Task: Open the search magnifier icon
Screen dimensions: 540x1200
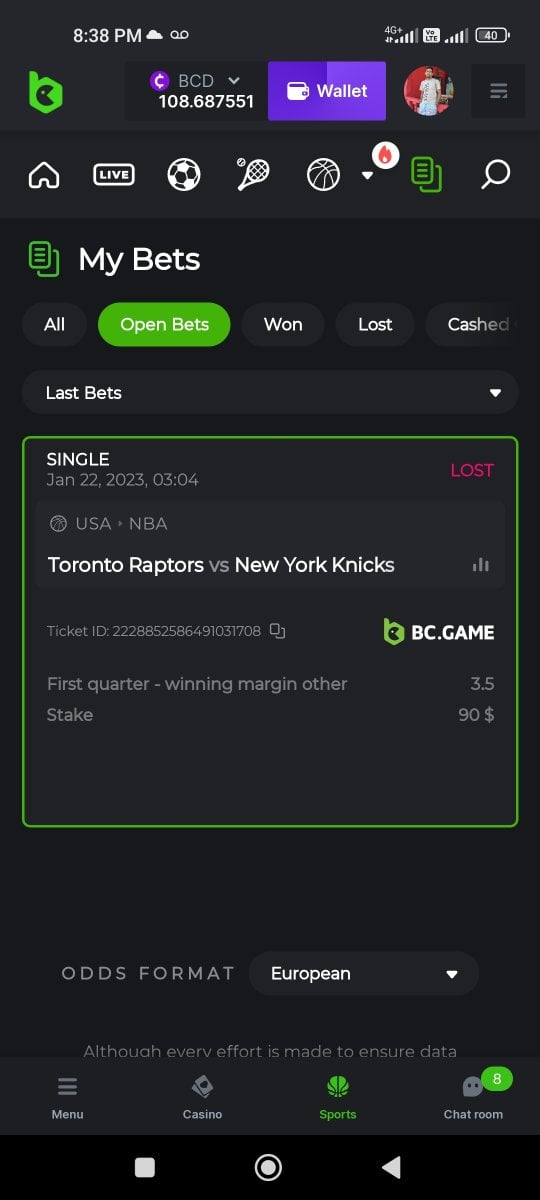Action: click(x=495, y=174)
